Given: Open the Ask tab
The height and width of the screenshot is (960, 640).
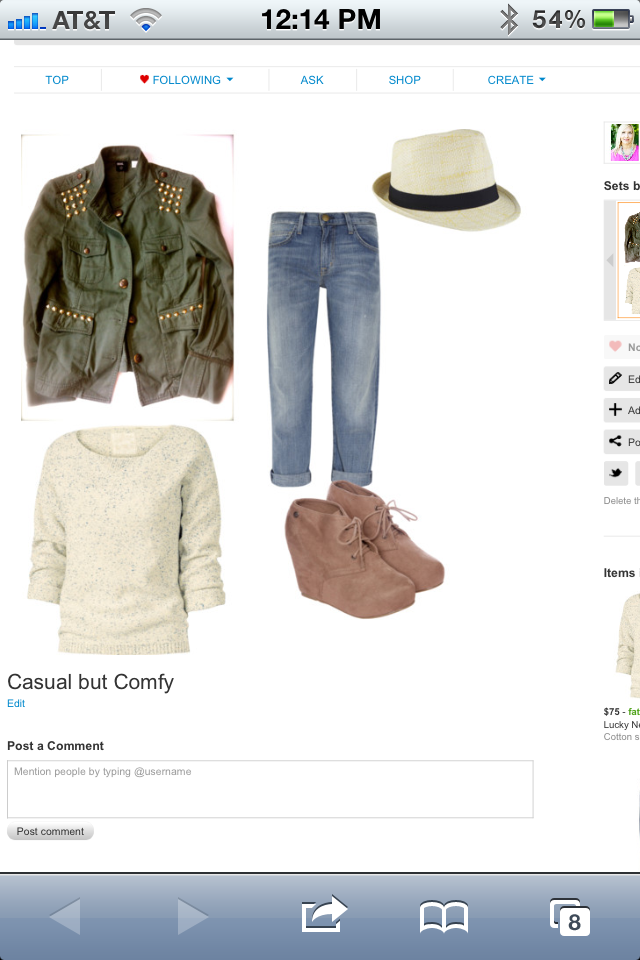Looking at the screenshot, I should tap(312, 80).
